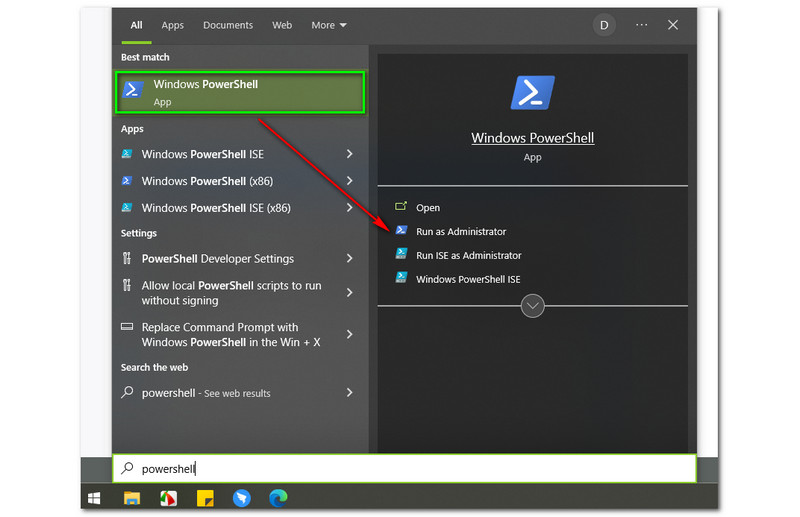Open File Explorer from the taskbar
800x517 pixels.
click(131, 497)
